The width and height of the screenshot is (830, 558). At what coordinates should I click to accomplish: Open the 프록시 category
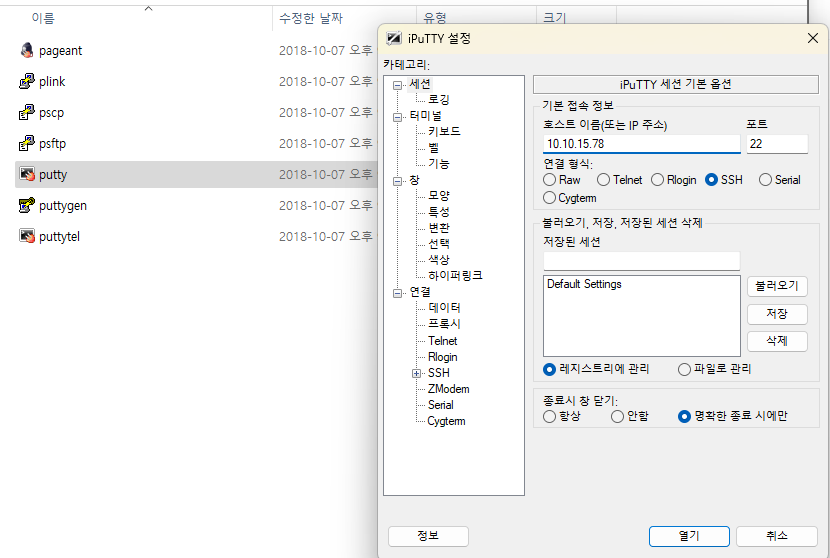(444, 323)
